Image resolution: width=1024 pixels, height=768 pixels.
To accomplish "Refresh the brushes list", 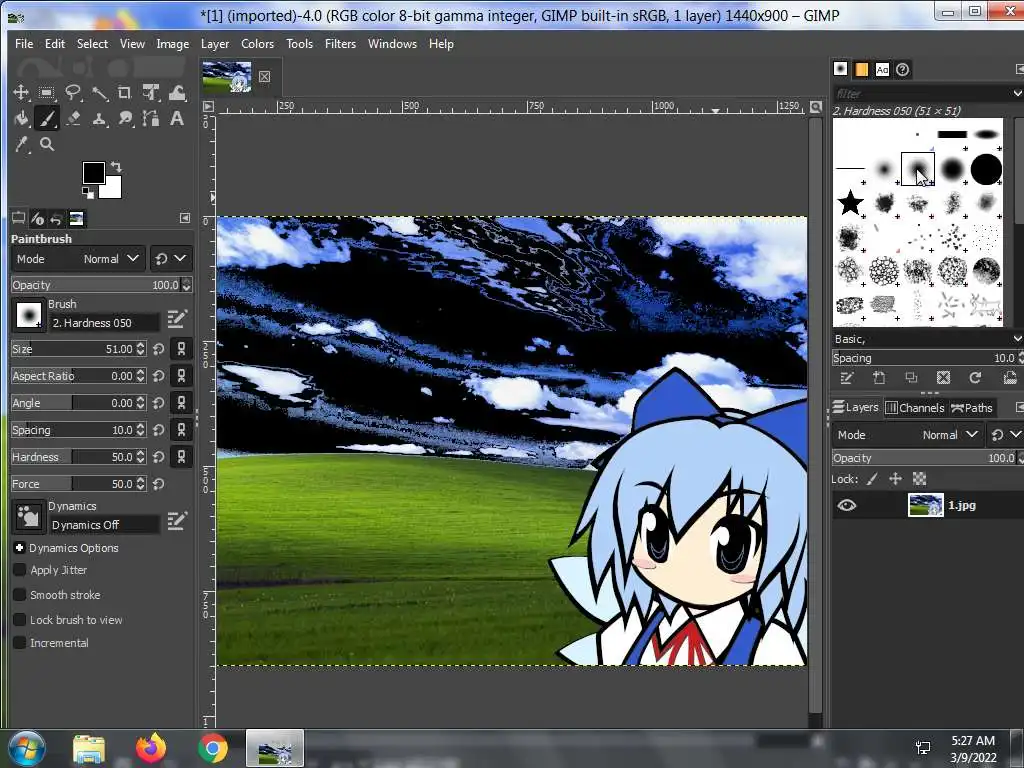I will coord(975,377).
